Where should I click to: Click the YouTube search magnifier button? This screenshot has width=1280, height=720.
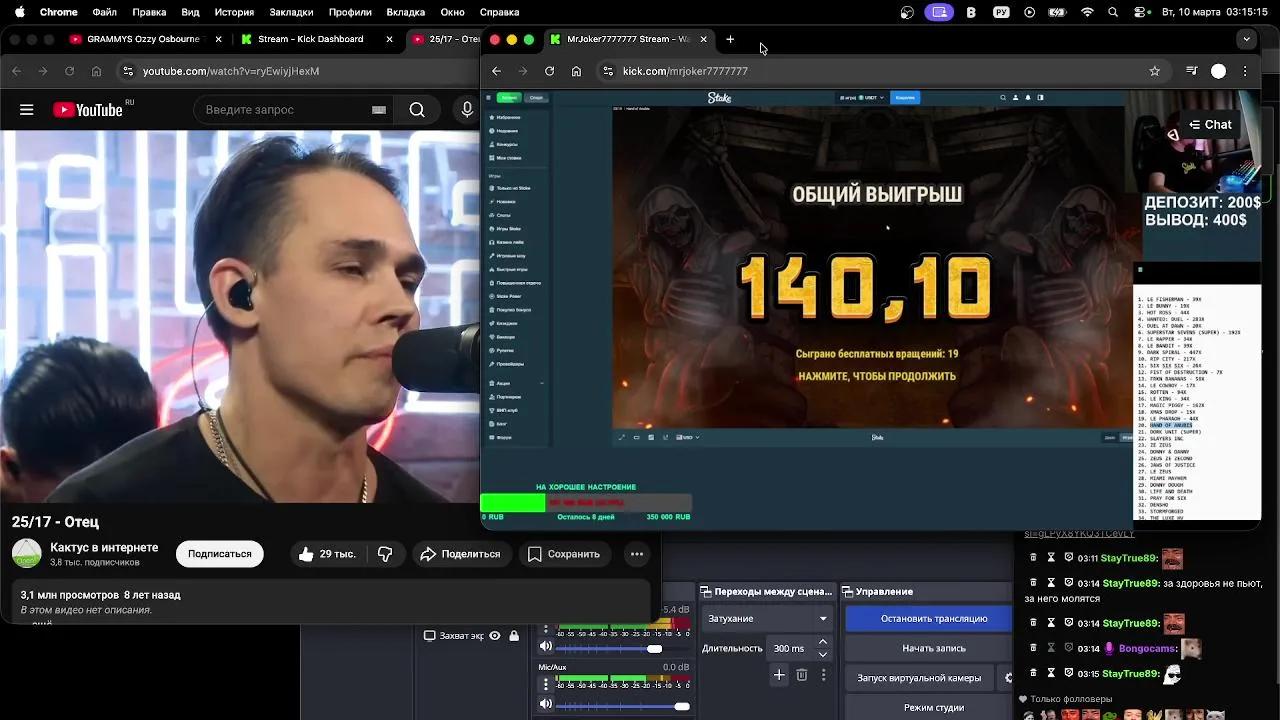(x=417, y=110)
